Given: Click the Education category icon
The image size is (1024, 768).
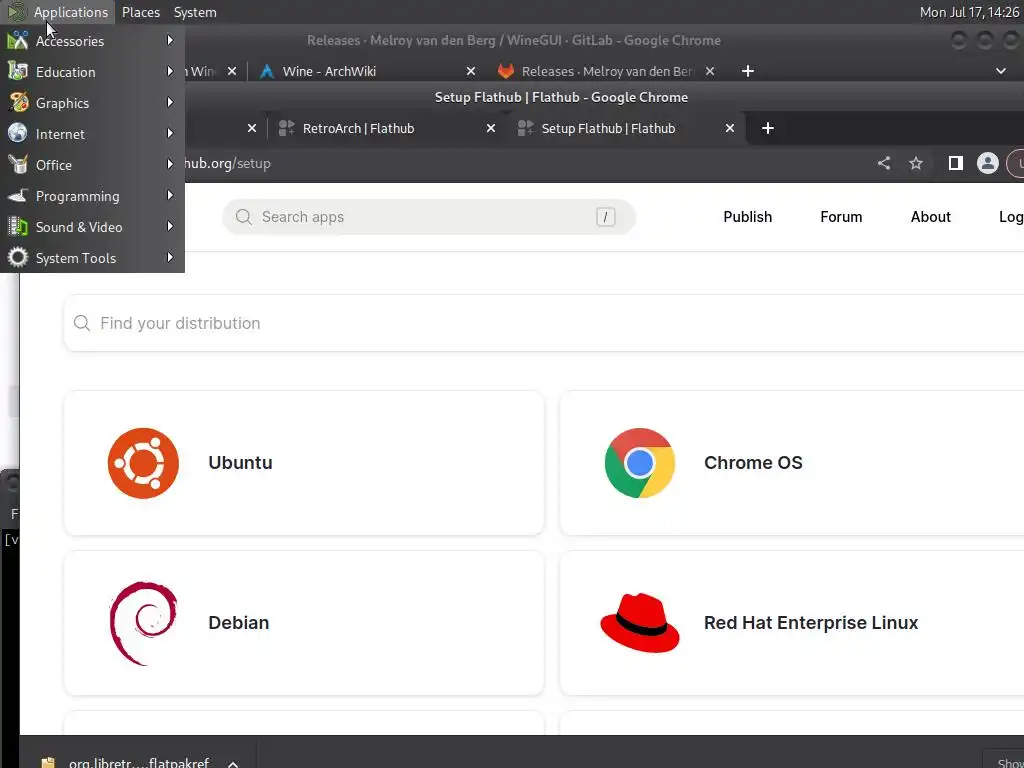Looking at the screenshot, I should tap(18, 71).
